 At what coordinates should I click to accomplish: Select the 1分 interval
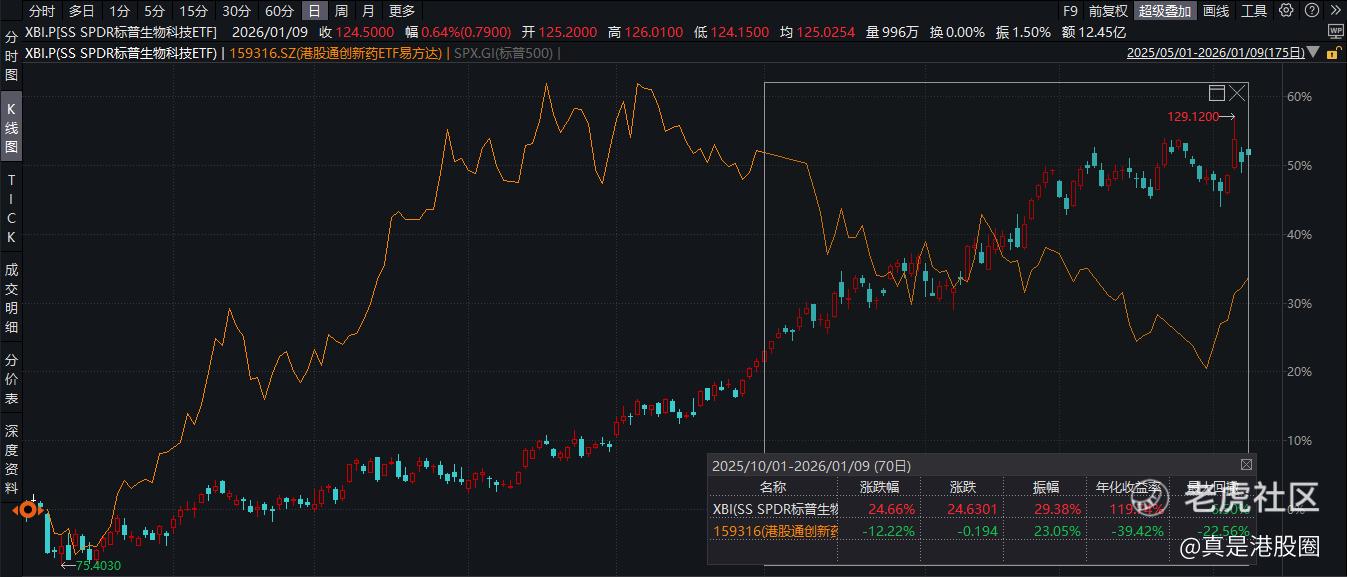coord(119,11)
